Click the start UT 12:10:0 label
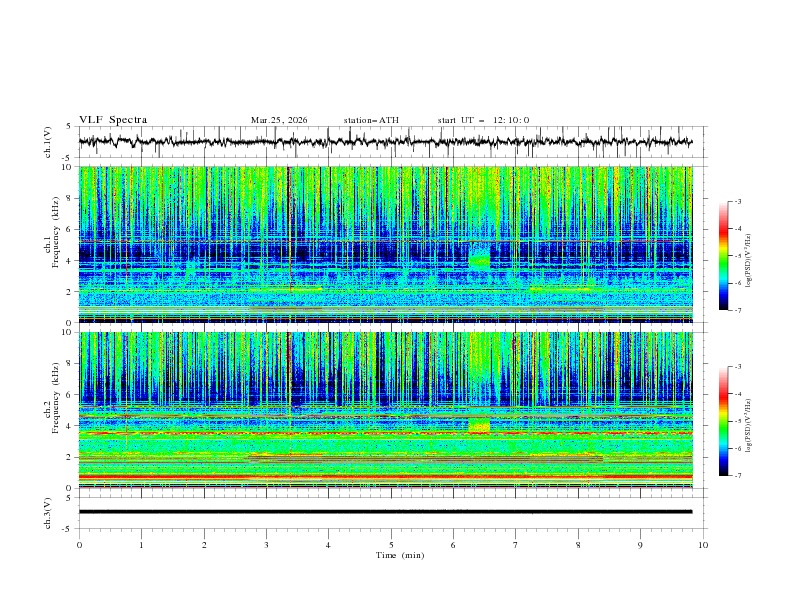 483,120
